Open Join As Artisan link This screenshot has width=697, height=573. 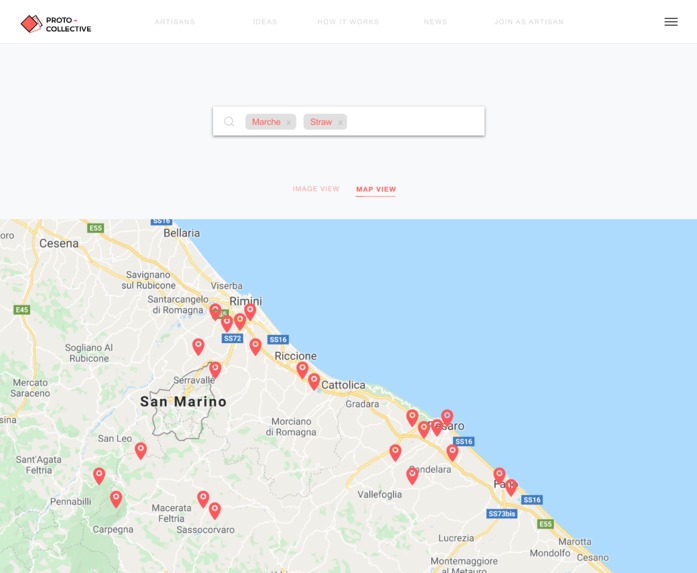click(x=529, y=22)
